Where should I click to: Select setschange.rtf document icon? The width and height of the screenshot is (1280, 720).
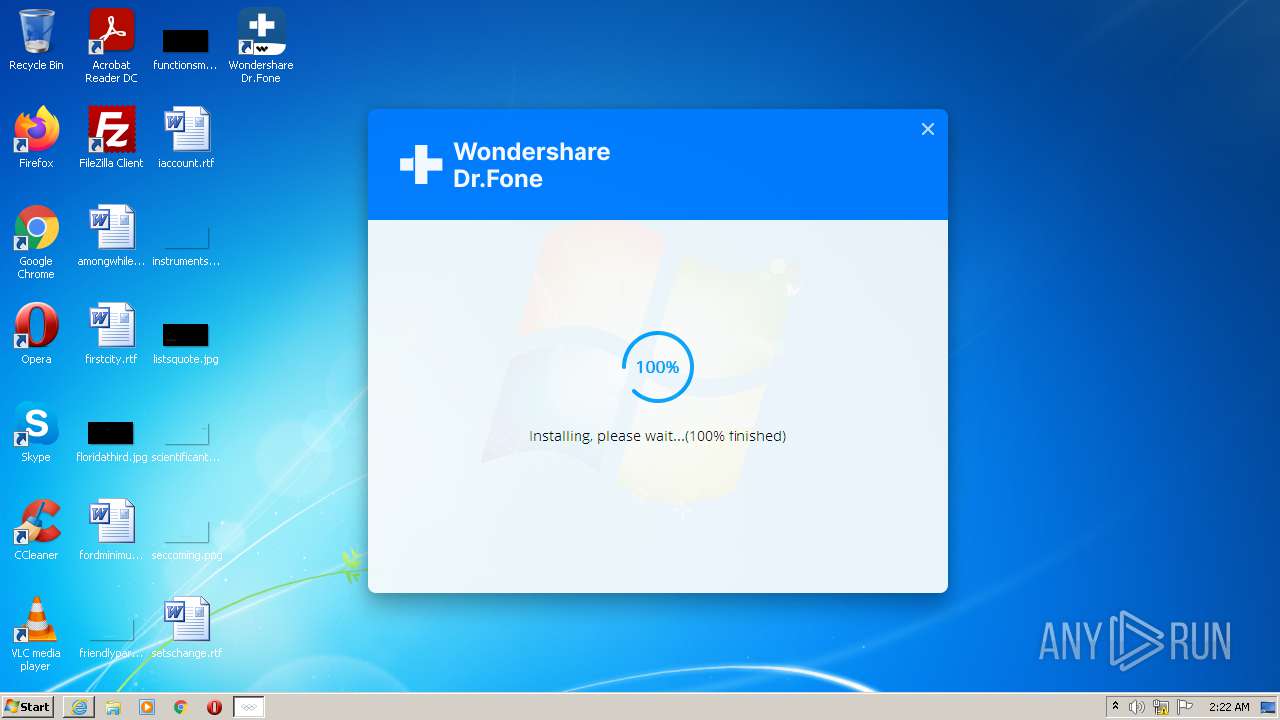click(186, 628)
